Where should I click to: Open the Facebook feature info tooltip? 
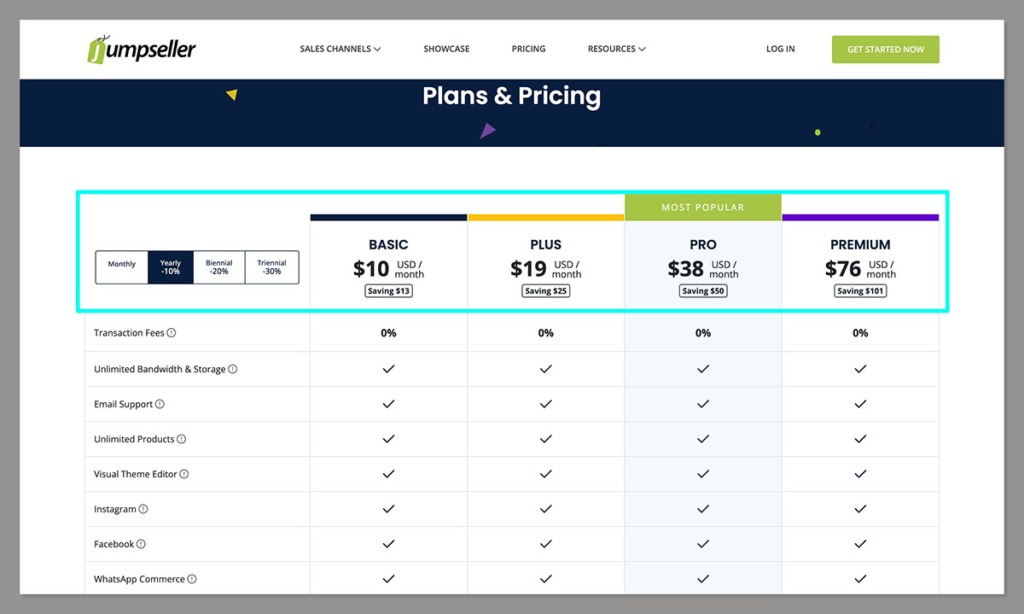(139, 543)
